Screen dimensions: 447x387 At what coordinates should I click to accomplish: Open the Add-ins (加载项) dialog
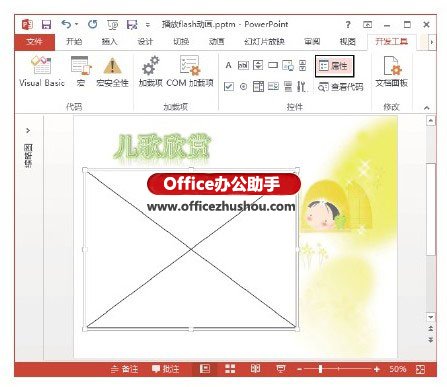coord(150,72)
